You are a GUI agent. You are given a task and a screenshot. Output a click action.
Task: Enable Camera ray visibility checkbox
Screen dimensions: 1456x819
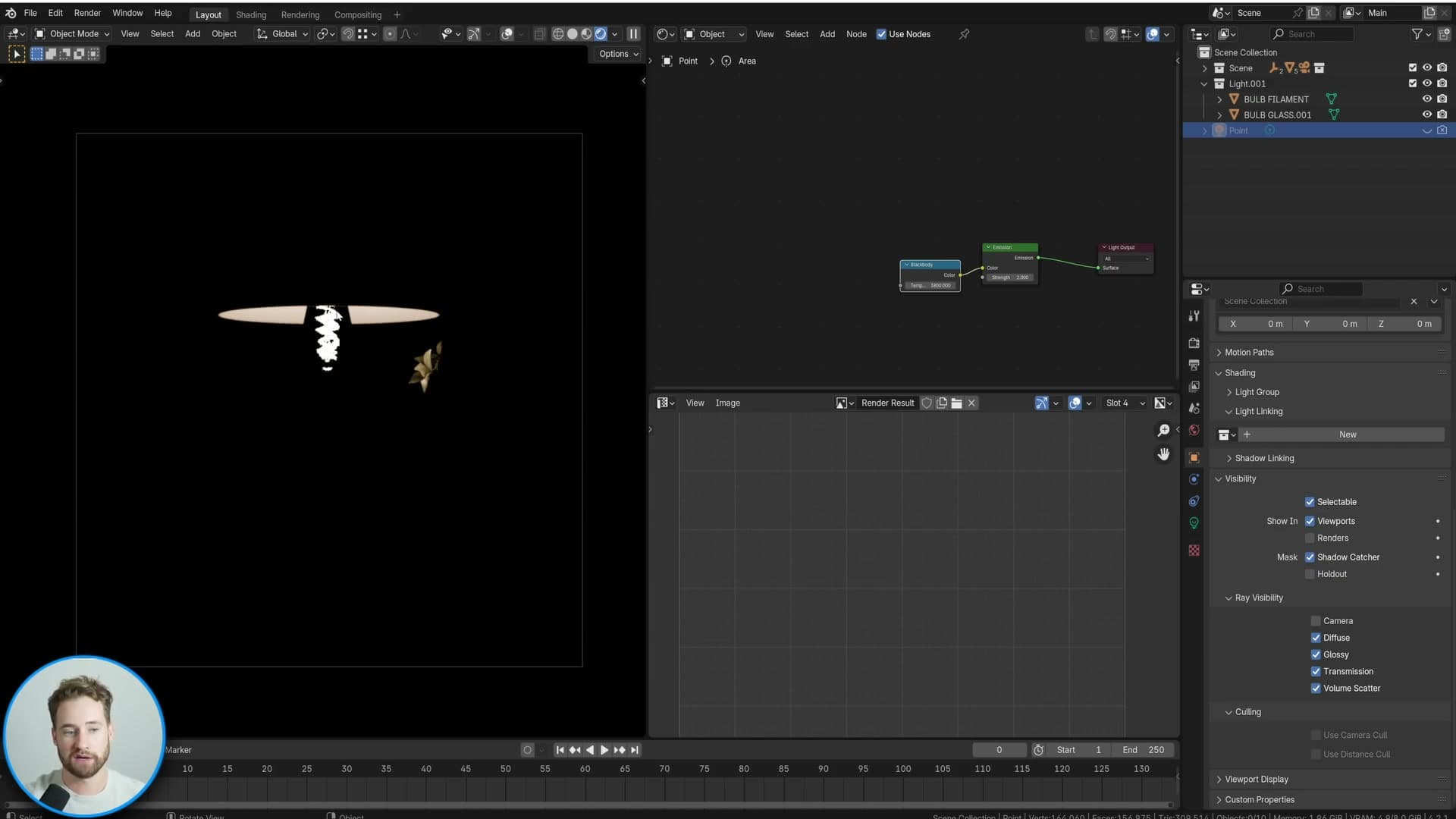click(x=1316, y=621)
